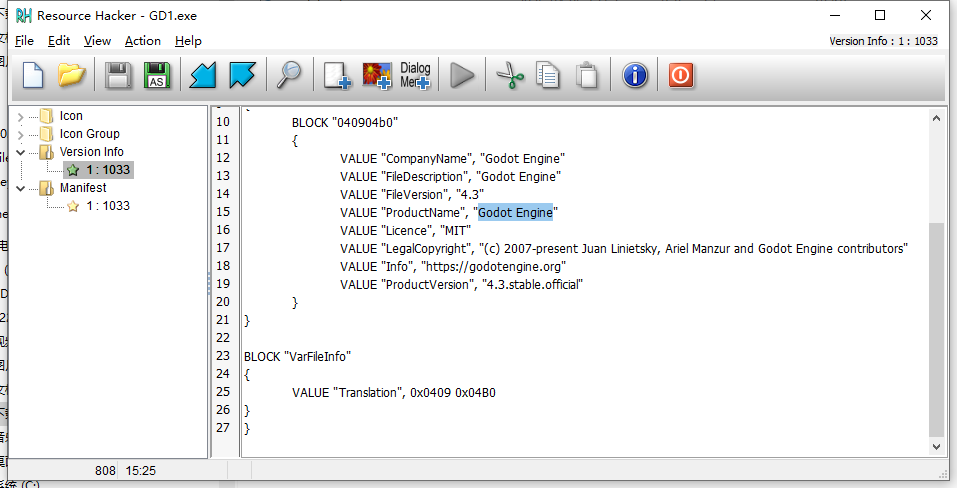
Task: Open the File menu
Action: tap(24, 41)
